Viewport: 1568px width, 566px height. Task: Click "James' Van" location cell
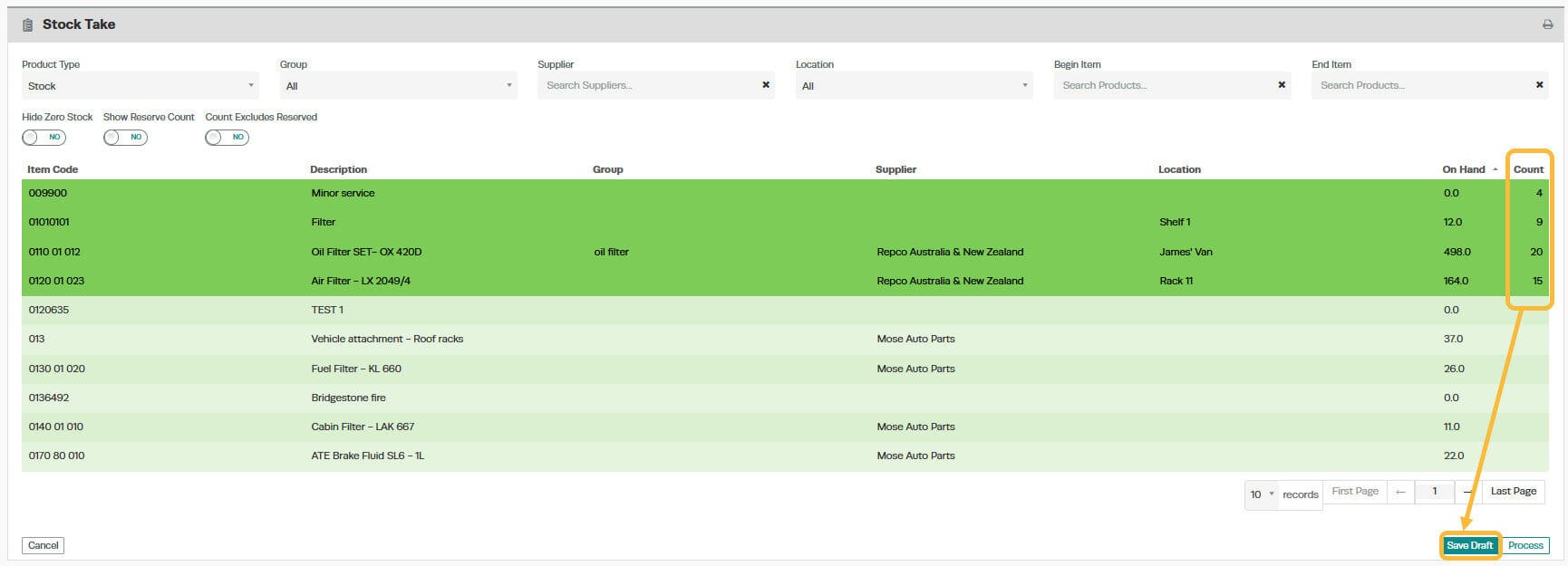[1186, 252]
